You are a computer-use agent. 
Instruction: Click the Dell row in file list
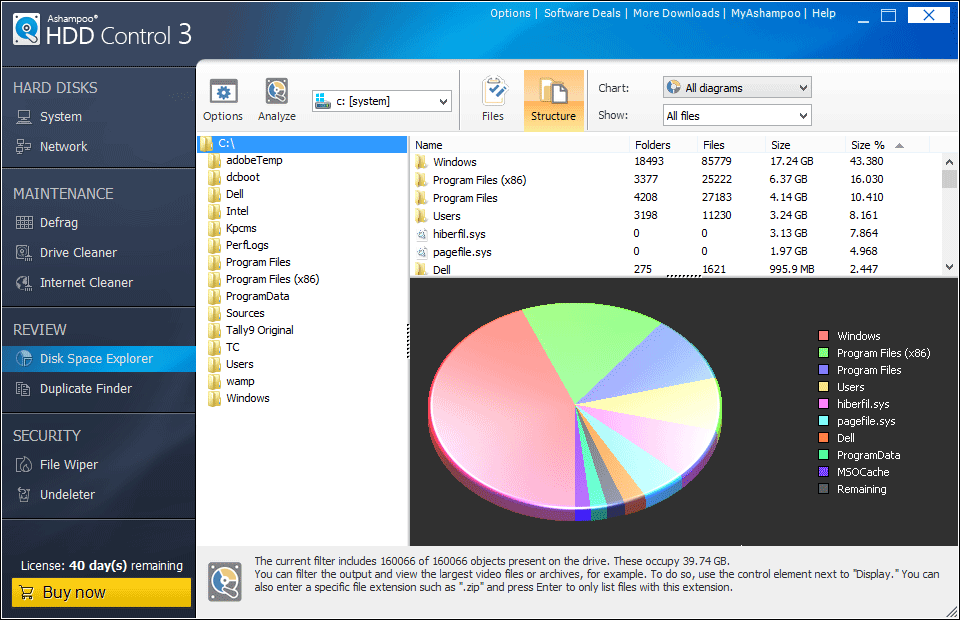(x=677, y=269)
